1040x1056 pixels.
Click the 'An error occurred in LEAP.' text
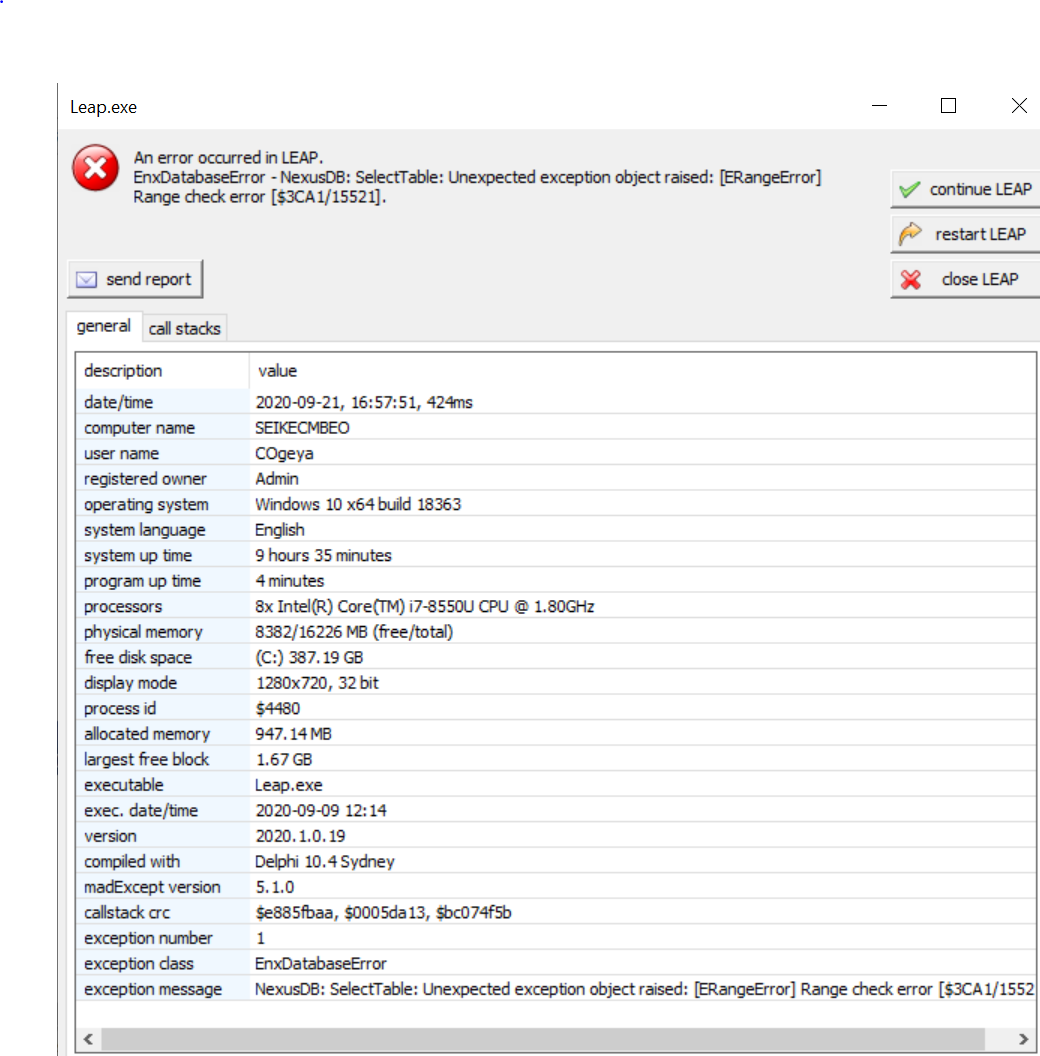pos(228,158)
